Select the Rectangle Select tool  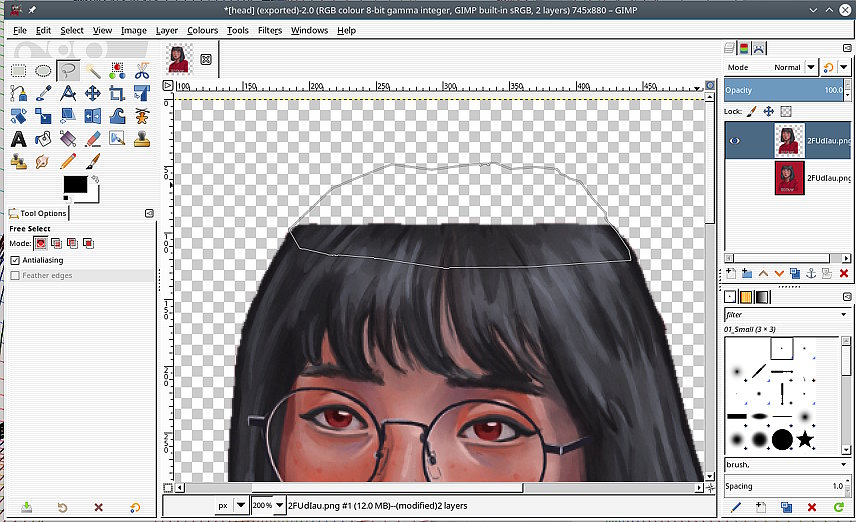[19, 70]
